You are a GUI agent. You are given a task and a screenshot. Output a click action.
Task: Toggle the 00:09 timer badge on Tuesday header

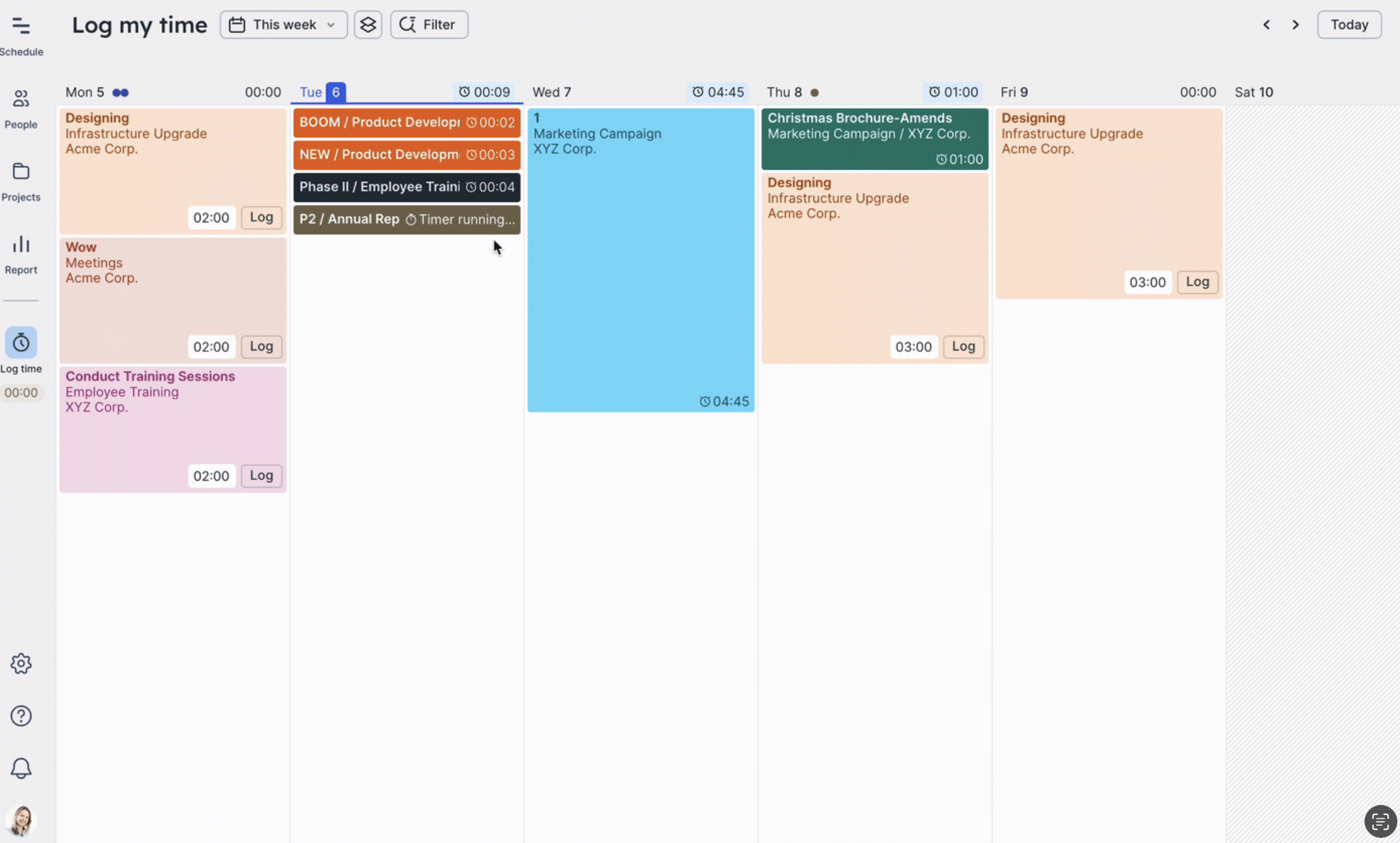click(485, 92)
